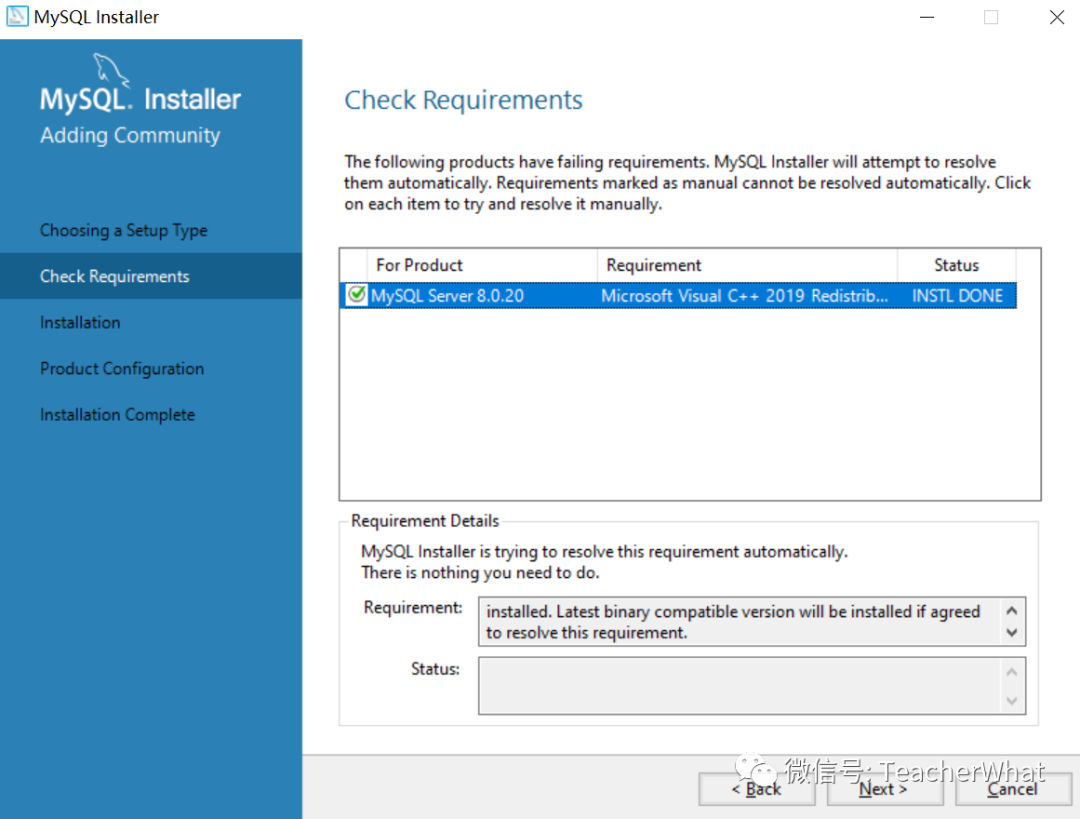Click the Next button

tap(884, 789)
